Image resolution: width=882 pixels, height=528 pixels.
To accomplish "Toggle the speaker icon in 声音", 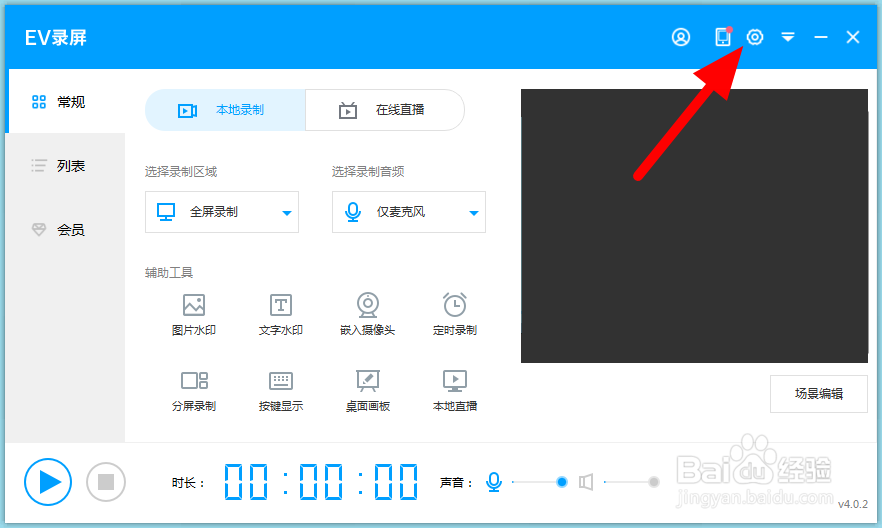I will click(586, 482).
